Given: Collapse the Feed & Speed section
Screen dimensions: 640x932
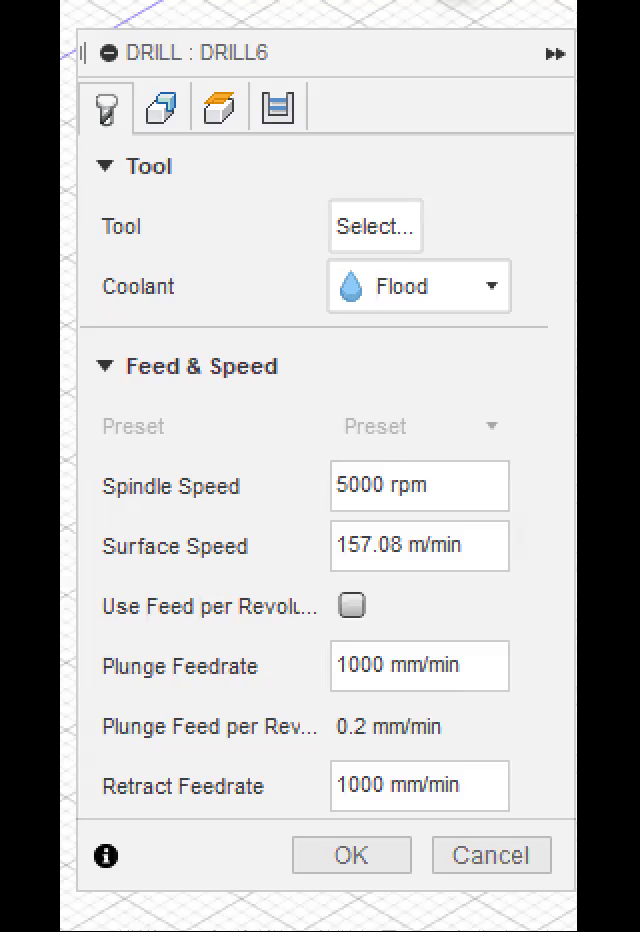Looking at the screenshot, I should pos(105,366).
